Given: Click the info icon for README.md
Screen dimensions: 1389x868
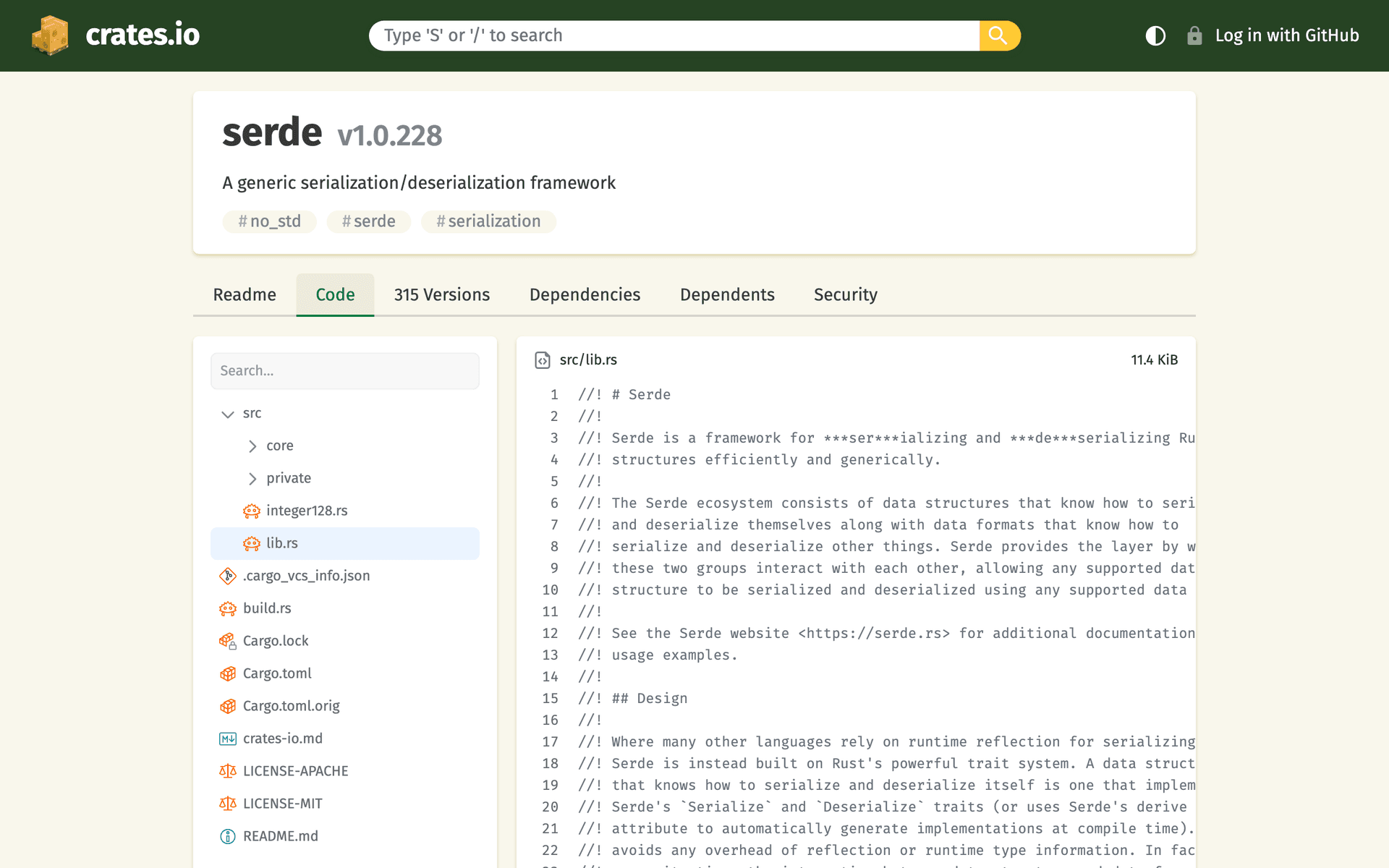Looking at the screenshot, I should coord(228,836).
